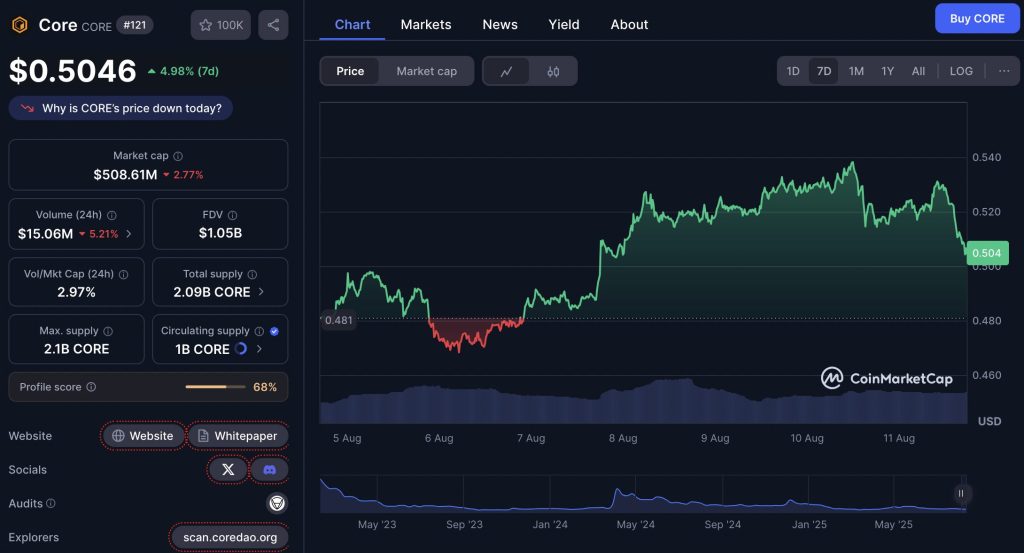This screenshot has width=1024, height=553.
Task: Expand Volume (24h) details chevron
Action: [129, 233]
